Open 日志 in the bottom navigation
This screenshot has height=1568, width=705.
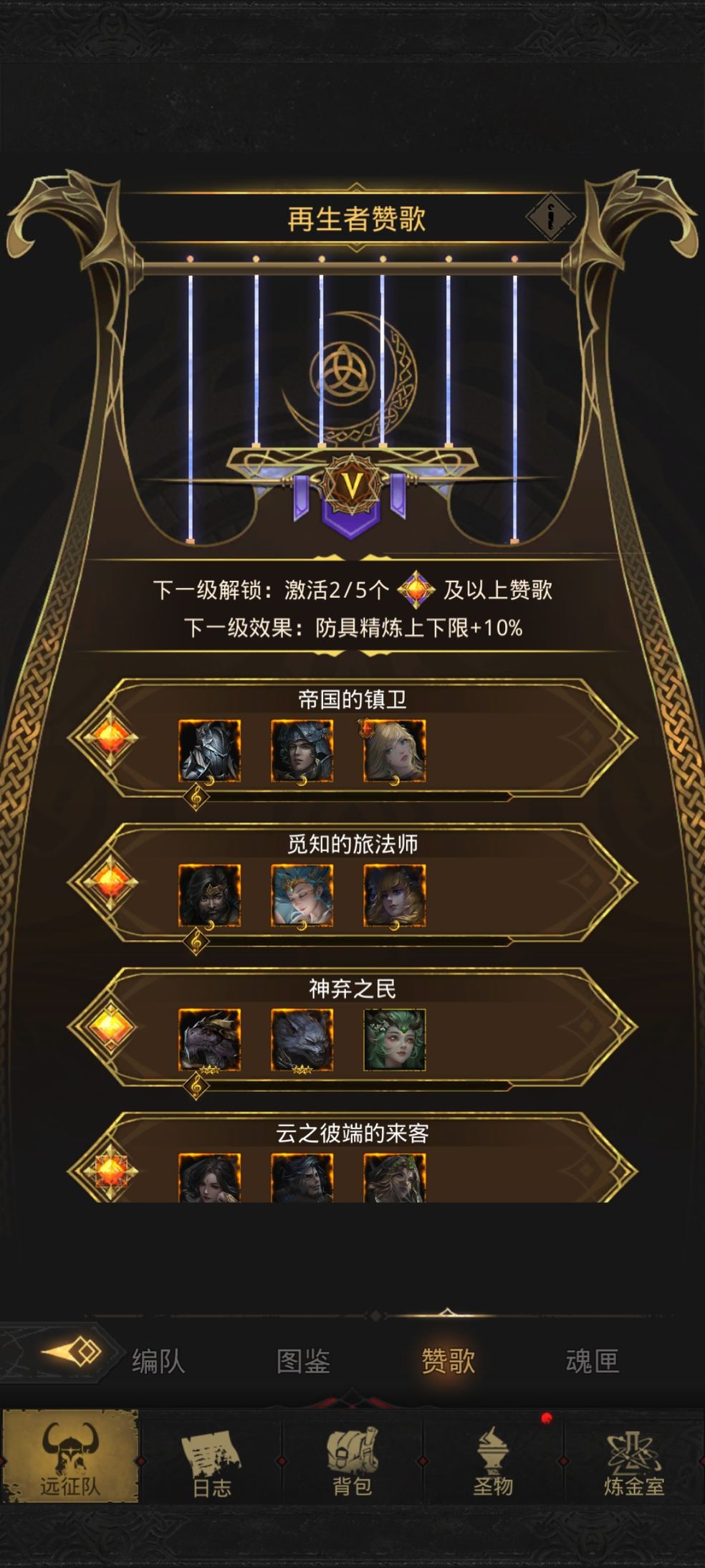[x=211, y=1464]
